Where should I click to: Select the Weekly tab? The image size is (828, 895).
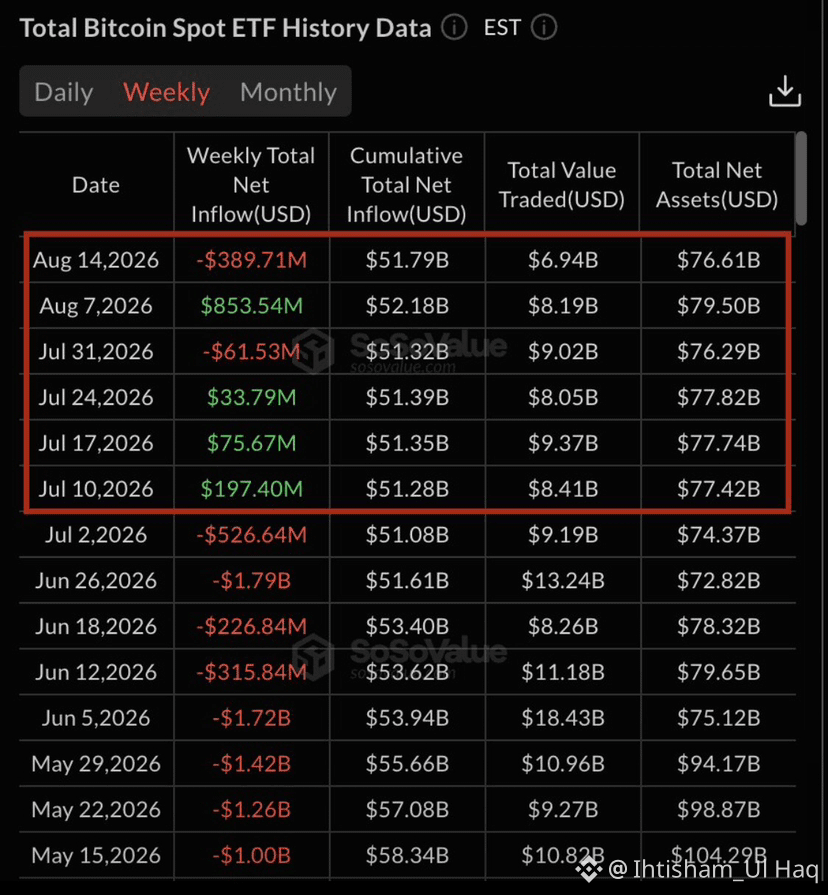click(x=167, y=92)
